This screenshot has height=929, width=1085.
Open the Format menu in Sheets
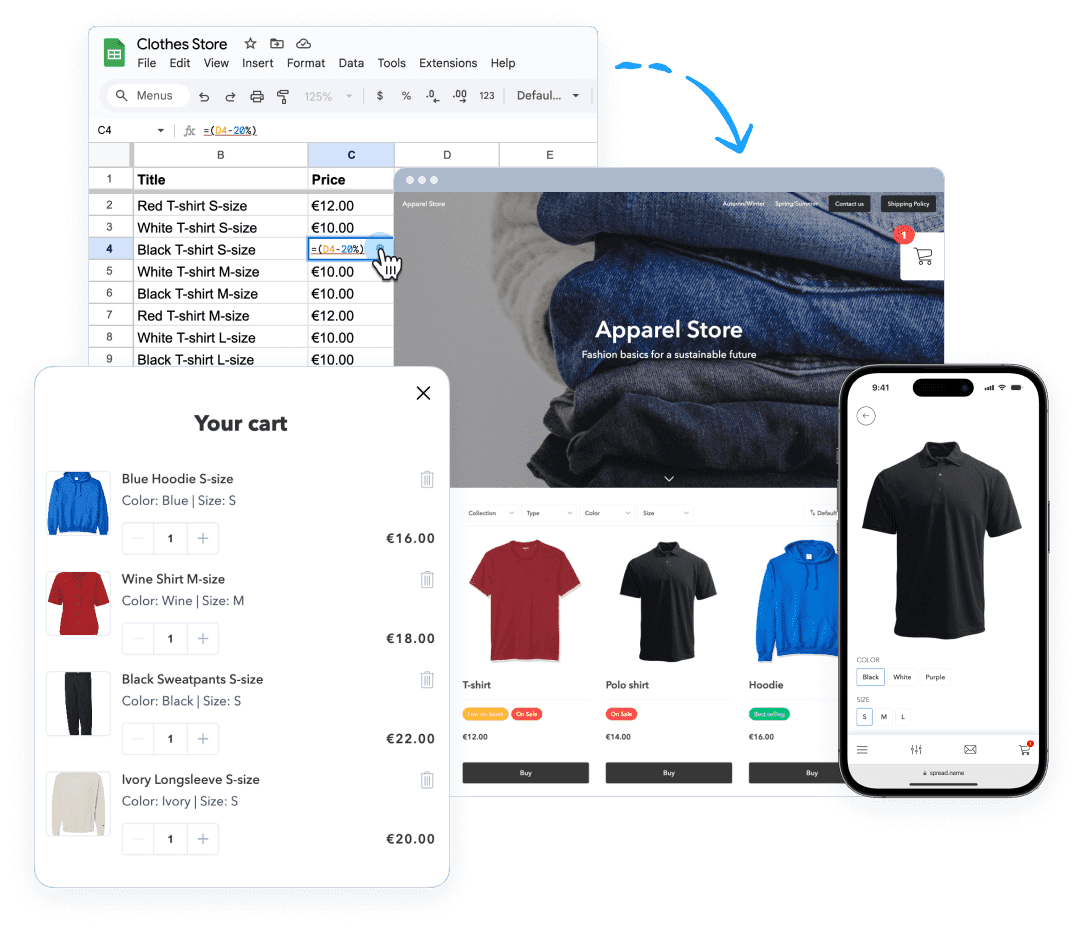[306, 63]
